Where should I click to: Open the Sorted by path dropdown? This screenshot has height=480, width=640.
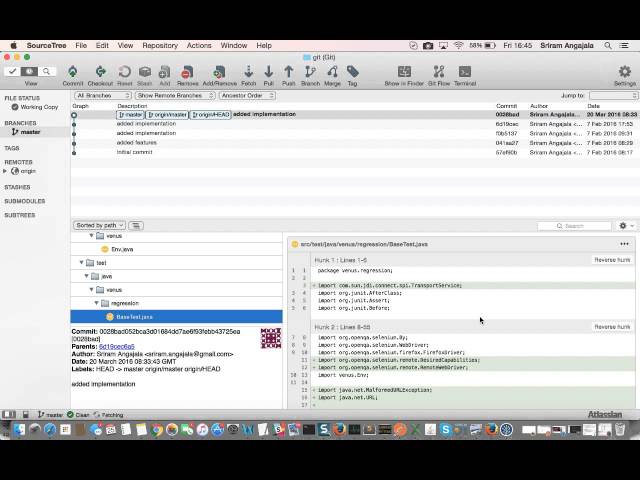tap(99, 225)
